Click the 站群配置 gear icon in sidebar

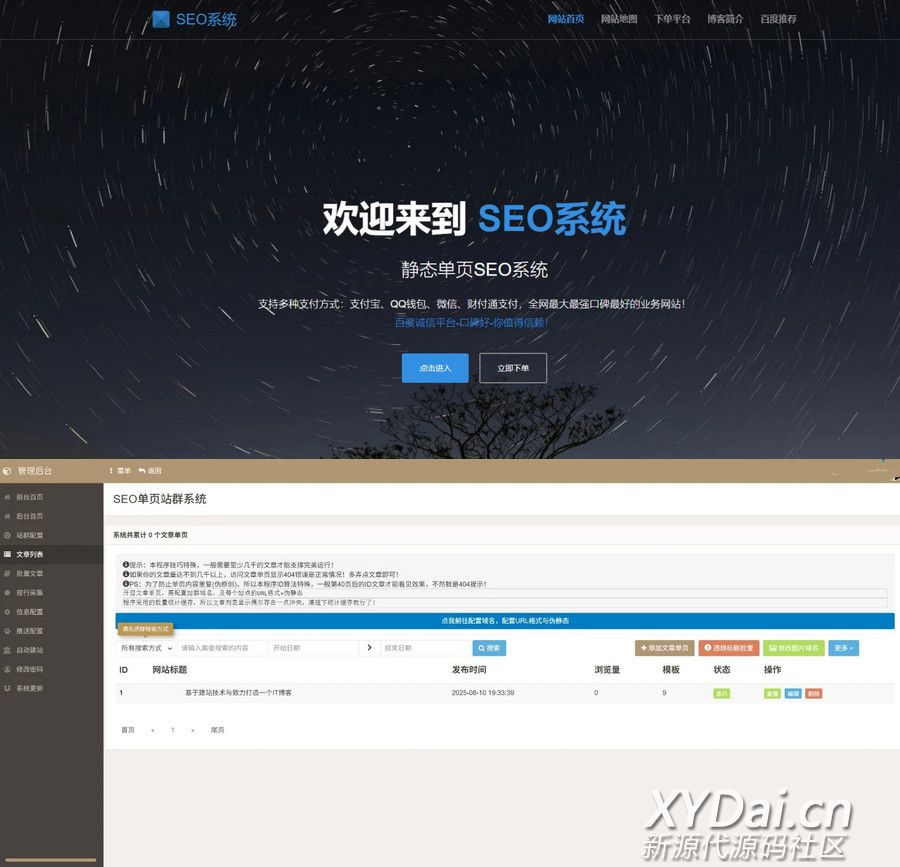(8, 535)
